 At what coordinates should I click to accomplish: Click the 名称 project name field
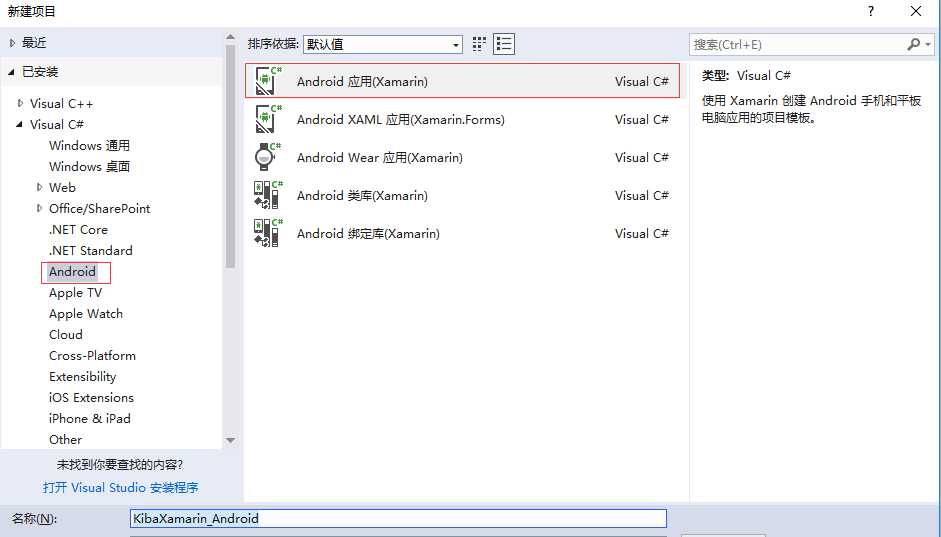[398, 518]
